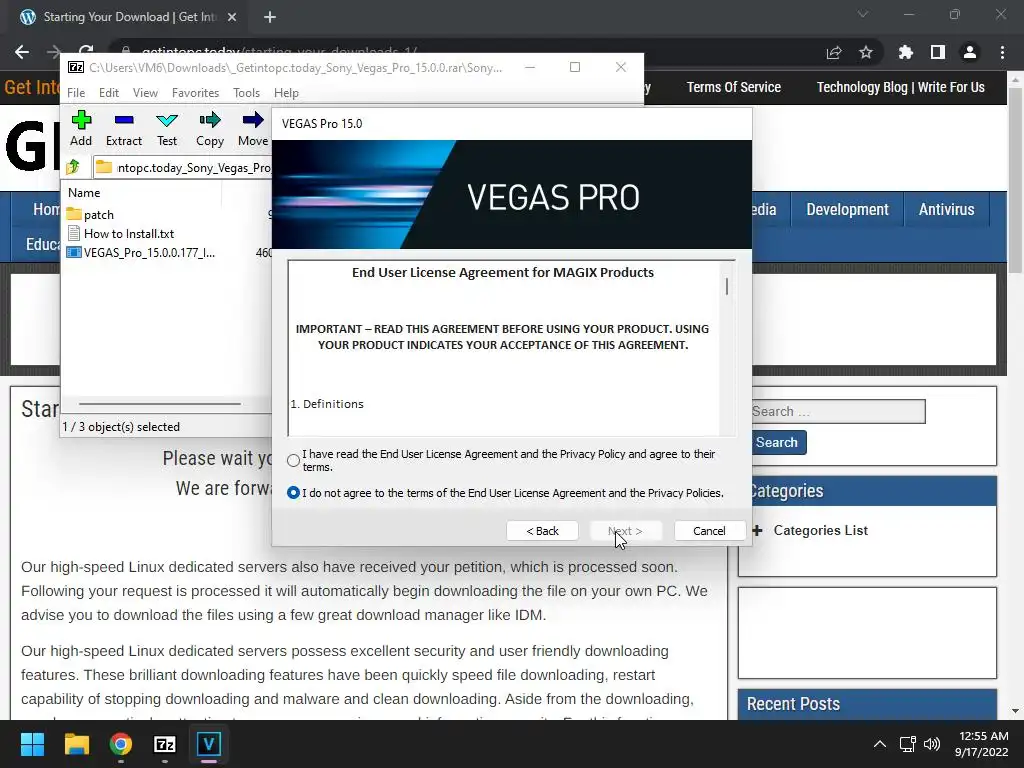Expand the Categories List plus icon
The image size is (1024, 768).
coord(758,530)
